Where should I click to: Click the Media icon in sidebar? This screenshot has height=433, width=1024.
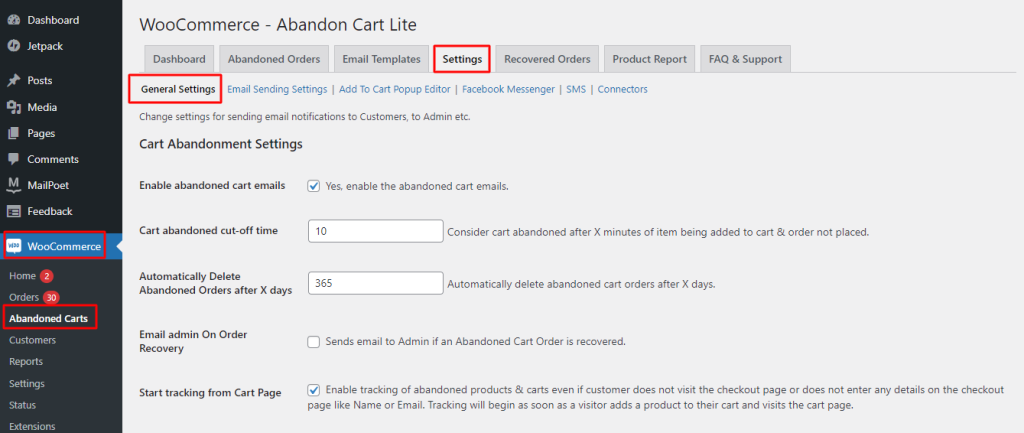tap(13, 107)
